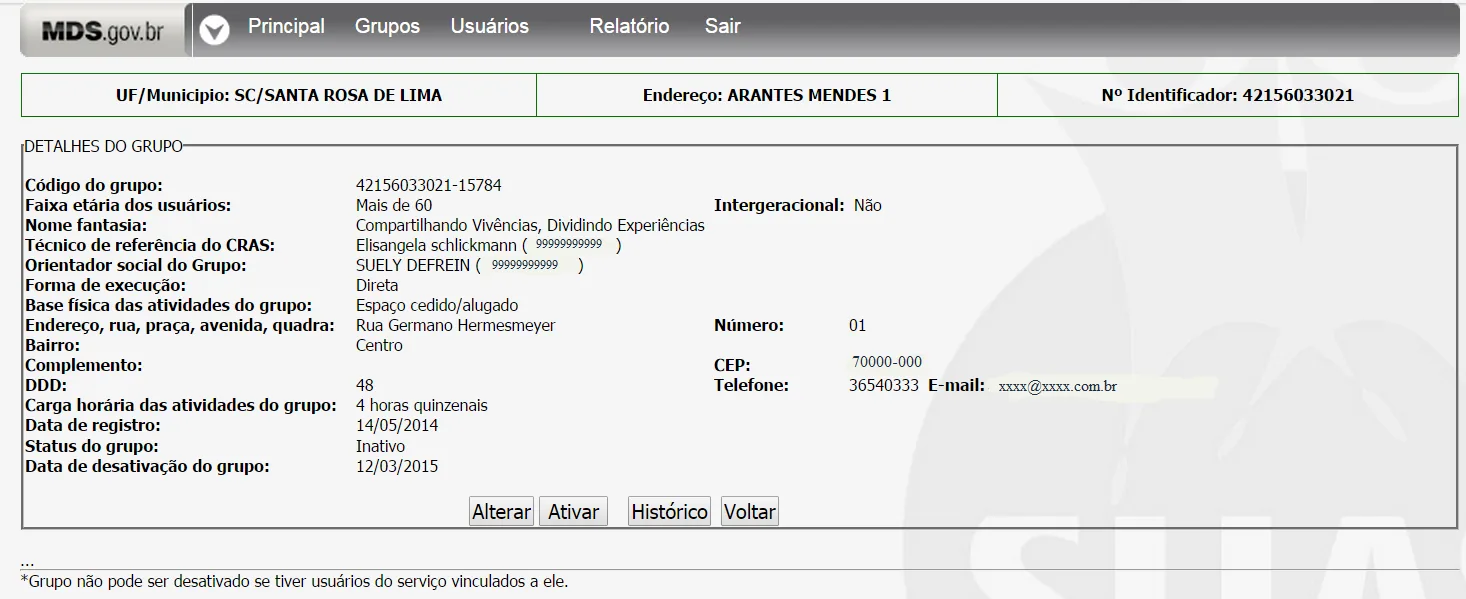Open the Principal menu

click(x=286, y=27)
